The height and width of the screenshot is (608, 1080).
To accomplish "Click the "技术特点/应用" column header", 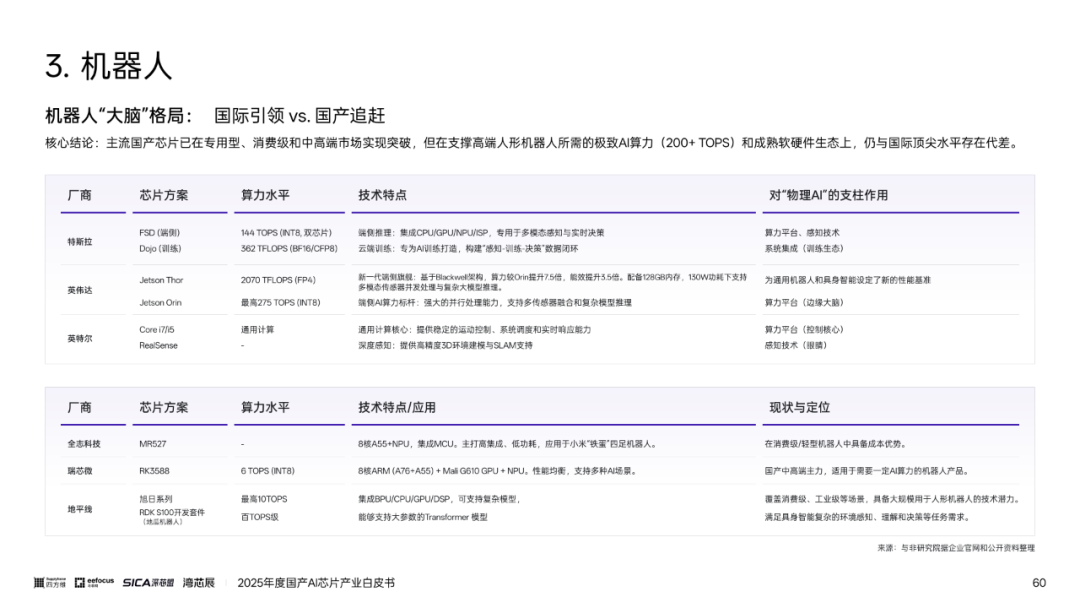I will click(x=397, y=407).
